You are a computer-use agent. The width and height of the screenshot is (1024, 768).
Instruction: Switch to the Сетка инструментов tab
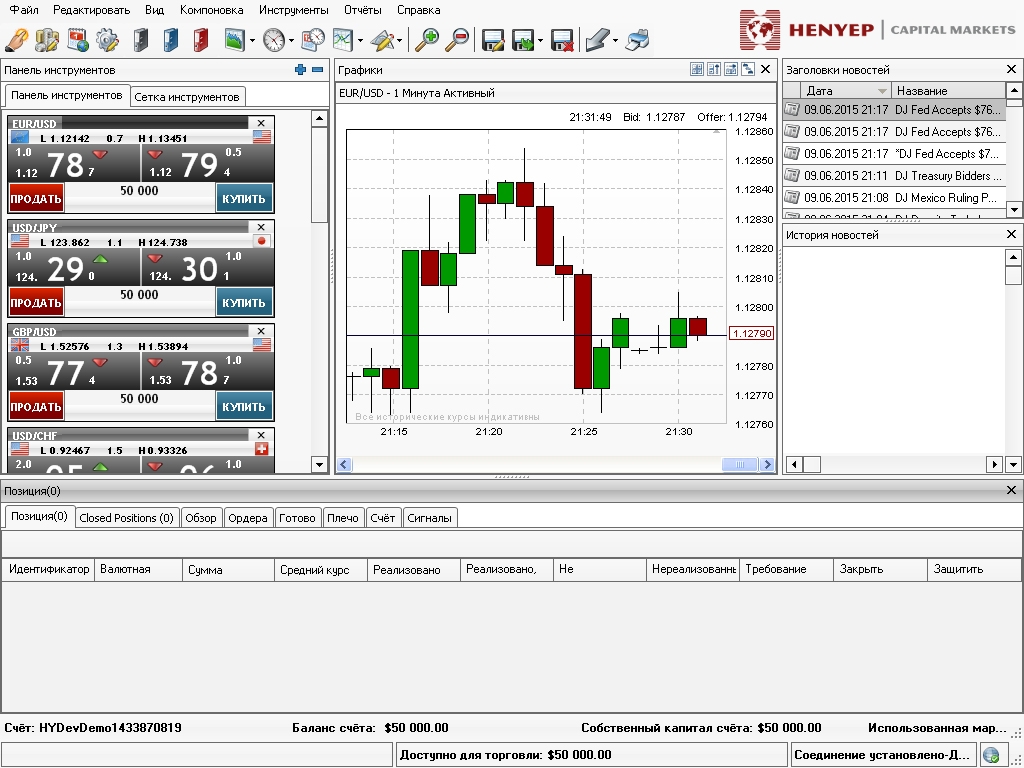click(x=187, y=97)
